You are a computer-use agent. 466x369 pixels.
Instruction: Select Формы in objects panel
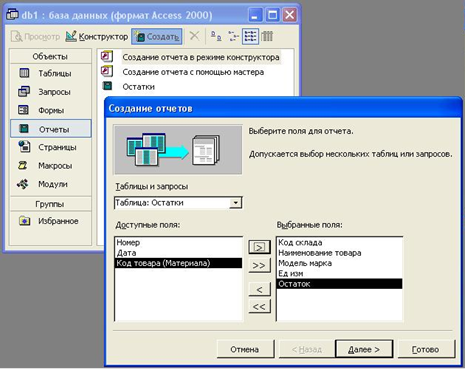click(x=51, y=110)
